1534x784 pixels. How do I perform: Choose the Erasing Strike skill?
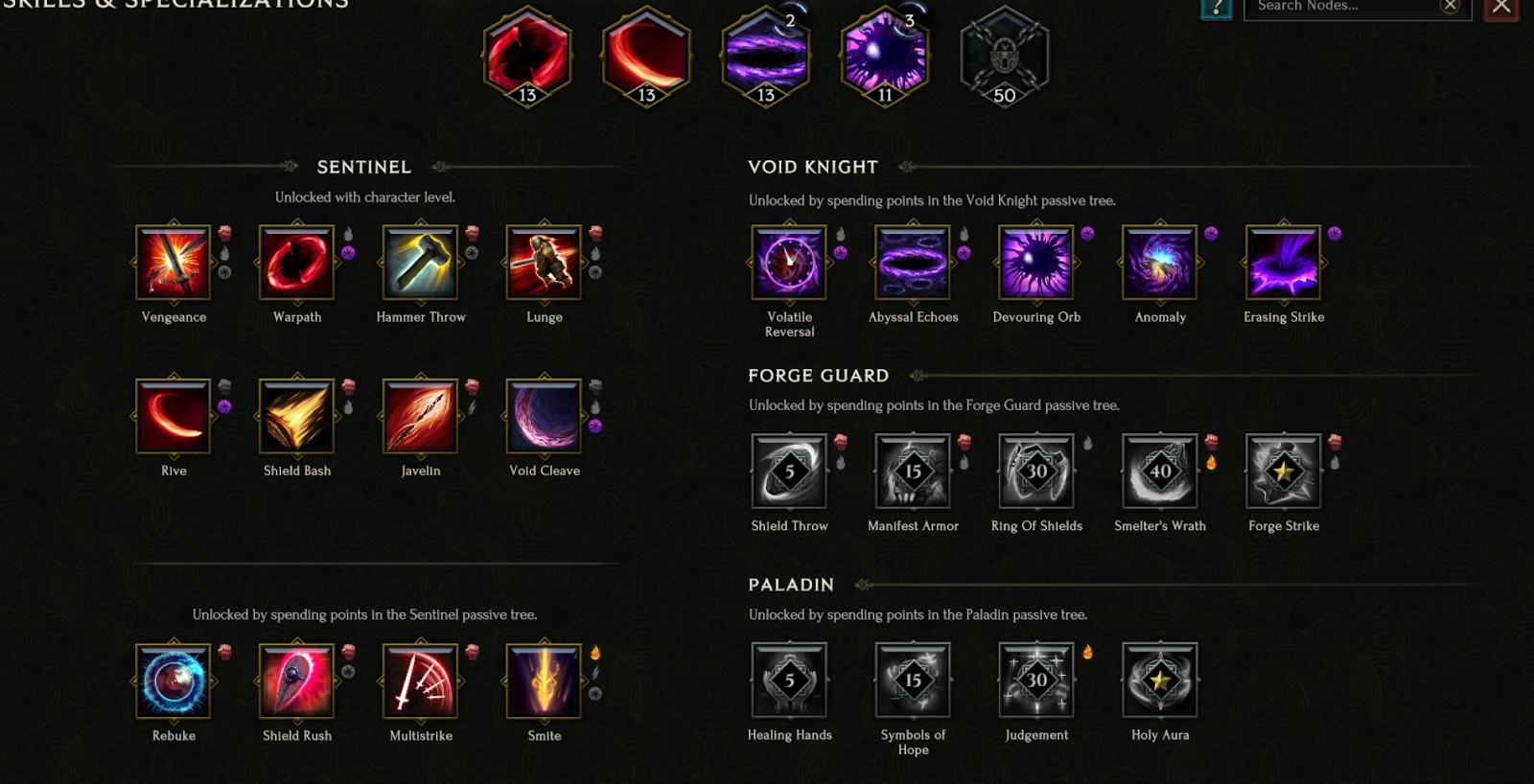tap(1283, 263)
